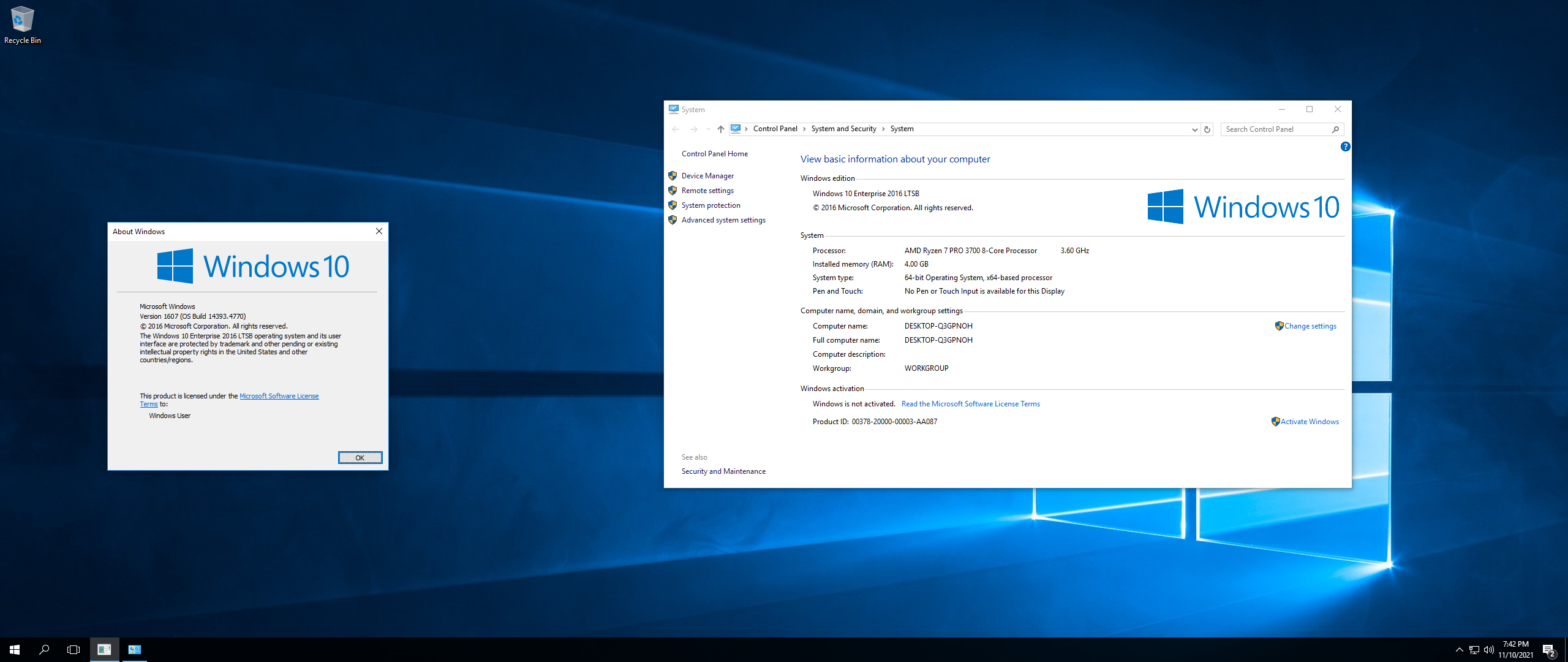Refresh the System control panel page
Viewport: 1568px width, 662px height.
point(1207,129)
